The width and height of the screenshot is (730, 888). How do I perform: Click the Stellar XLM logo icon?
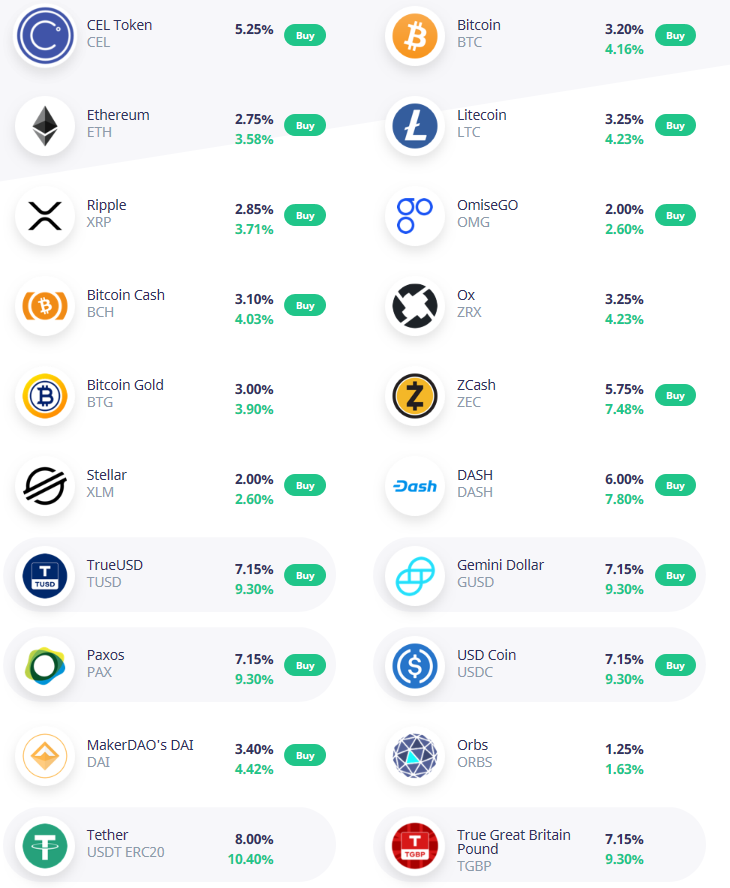pos(45,486)
